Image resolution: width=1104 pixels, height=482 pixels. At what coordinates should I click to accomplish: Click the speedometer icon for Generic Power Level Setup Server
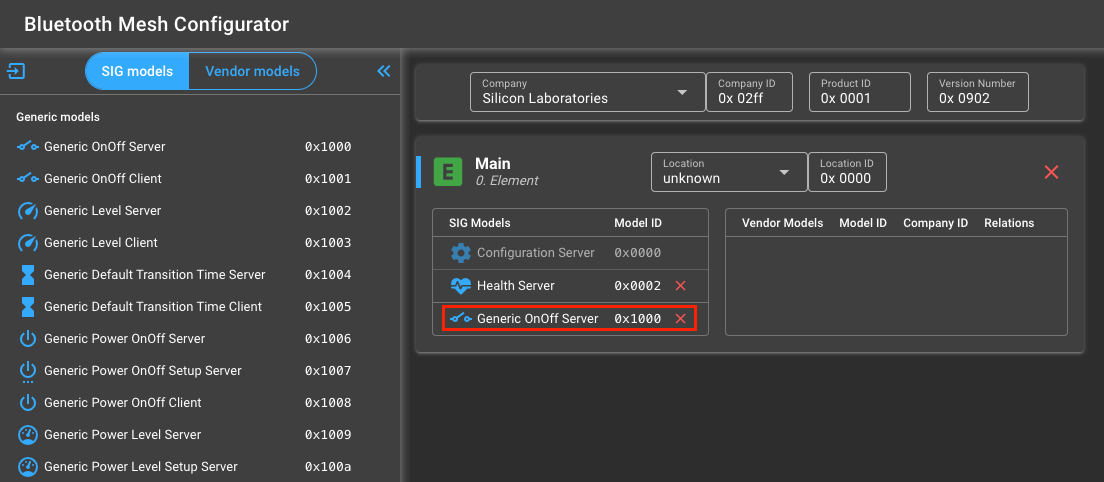coord(27,467)
